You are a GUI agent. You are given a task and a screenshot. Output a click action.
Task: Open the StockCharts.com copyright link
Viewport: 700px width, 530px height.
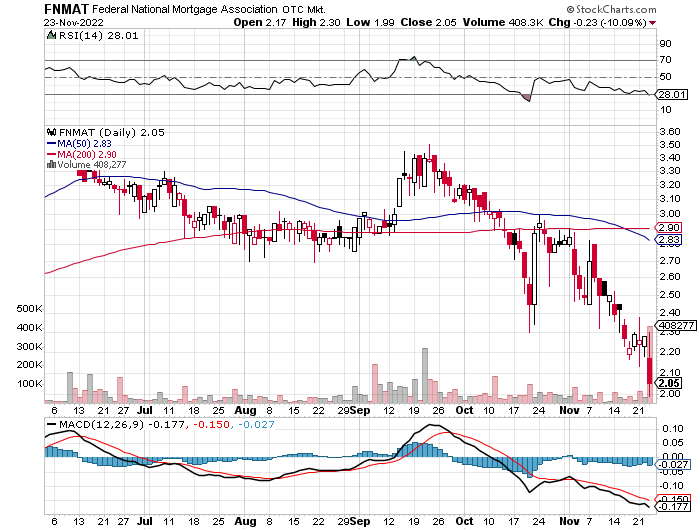[611, 9]
